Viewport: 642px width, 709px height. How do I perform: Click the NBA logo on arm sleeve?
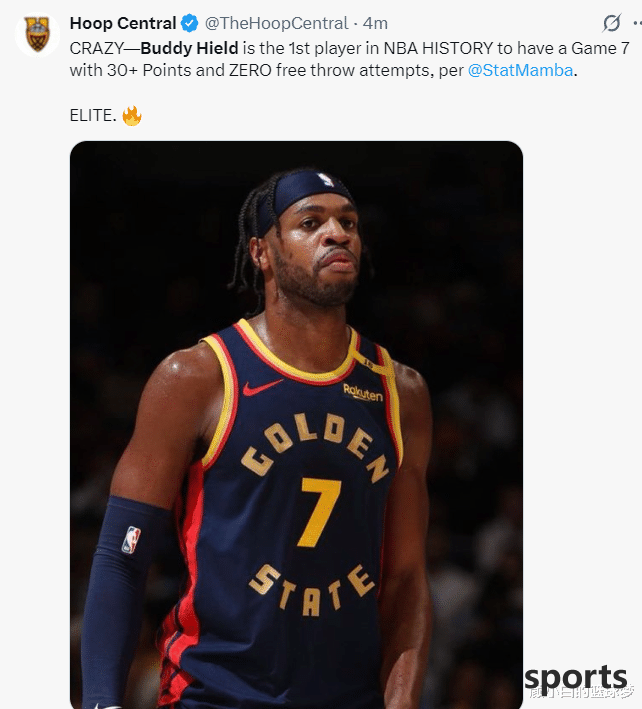pos(131,540)
